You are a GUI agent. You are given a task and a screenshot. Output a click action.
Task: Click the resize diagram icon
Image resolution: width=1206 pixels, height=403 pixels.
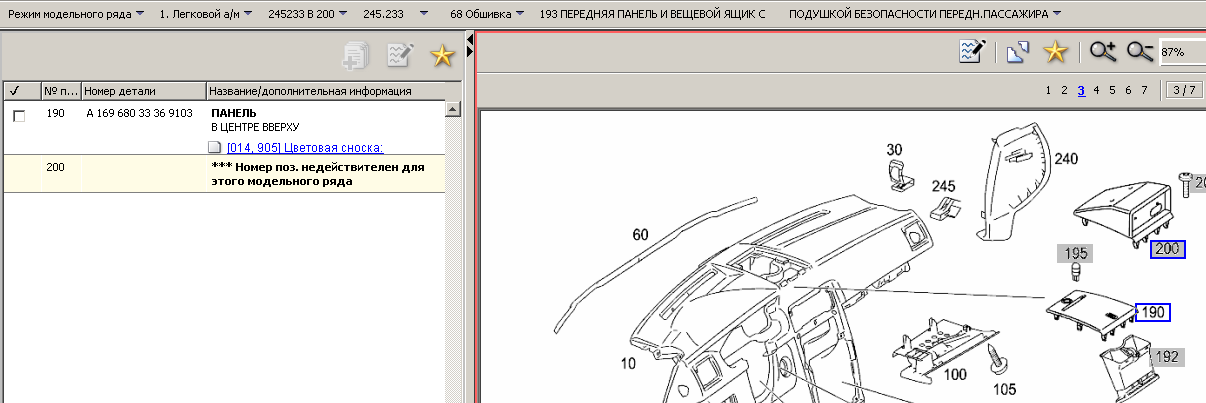1017,52
